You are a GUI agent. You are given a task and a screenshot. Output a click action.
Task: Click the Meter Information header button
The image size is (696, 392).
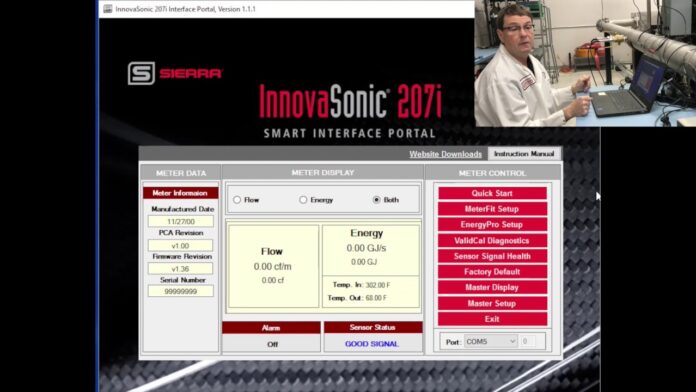(180, 193)
